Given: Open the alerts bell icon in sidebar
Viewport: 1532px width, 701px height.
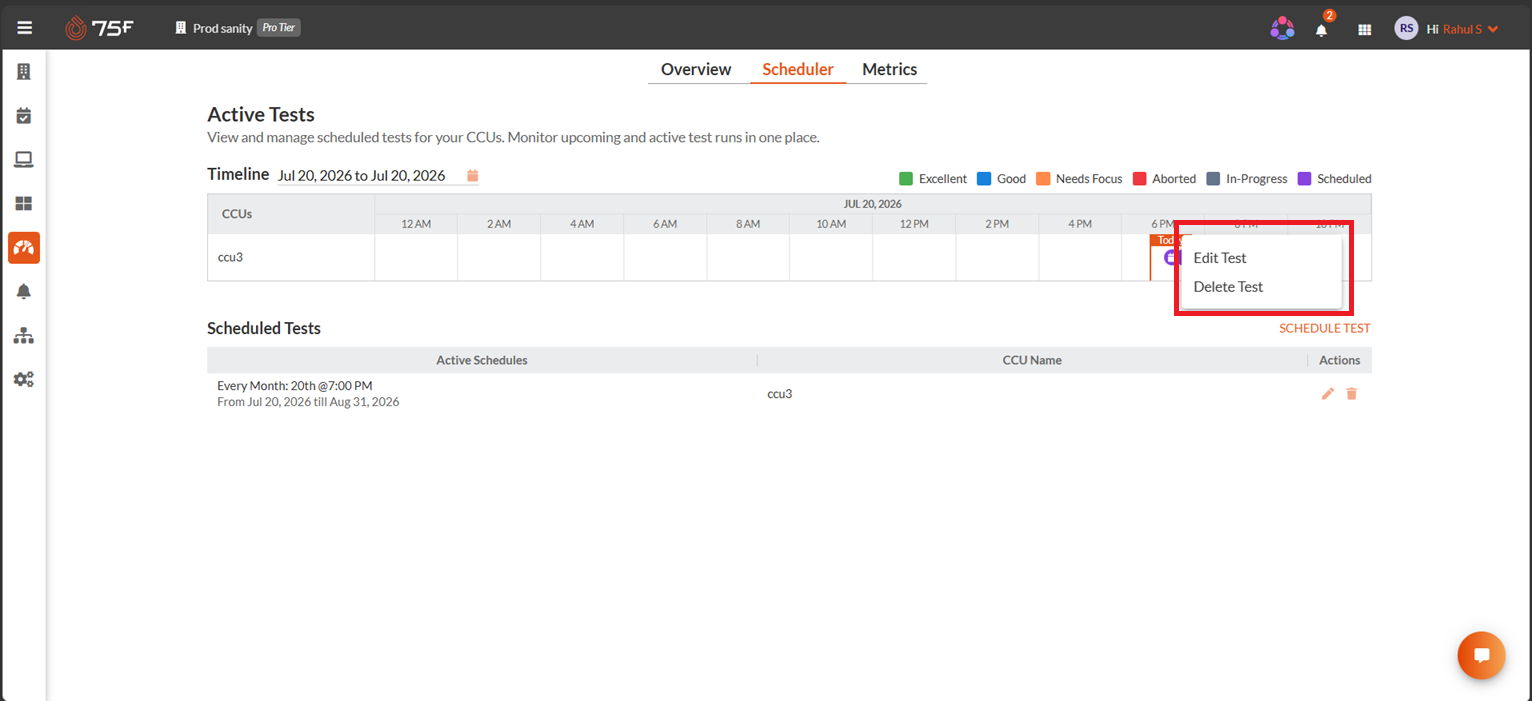Looking at the screenshot, I should pyautogui.click(x=24, y=291).
